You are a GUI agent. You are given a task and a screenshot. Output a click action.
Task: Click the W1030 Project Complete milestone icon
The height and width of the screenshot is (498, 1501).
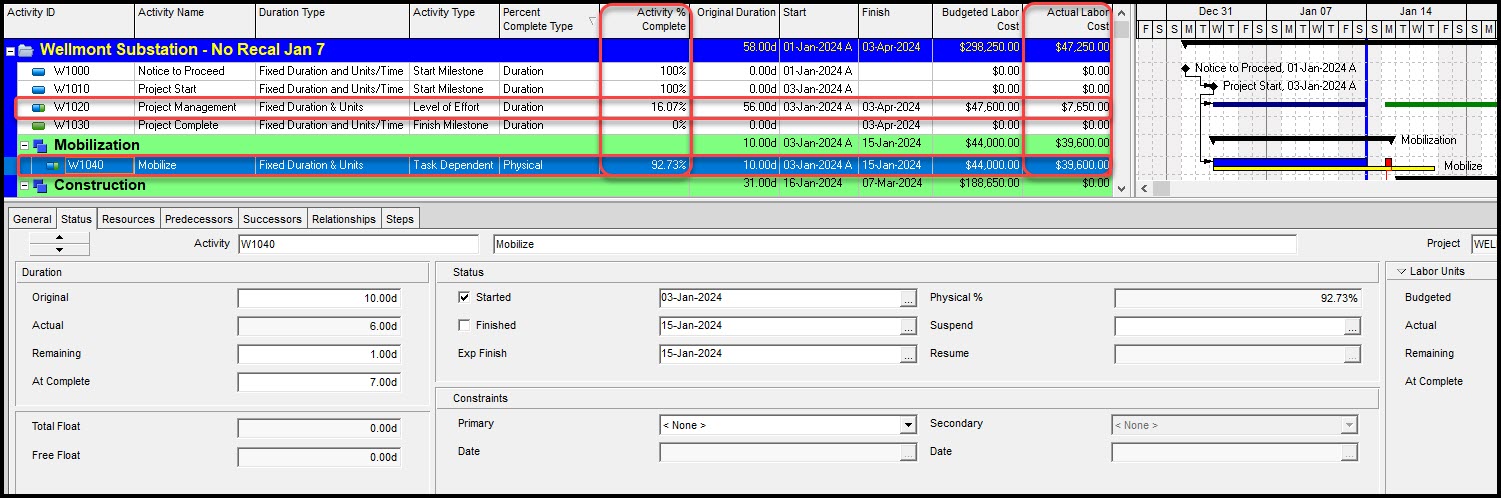pos(39,126)
